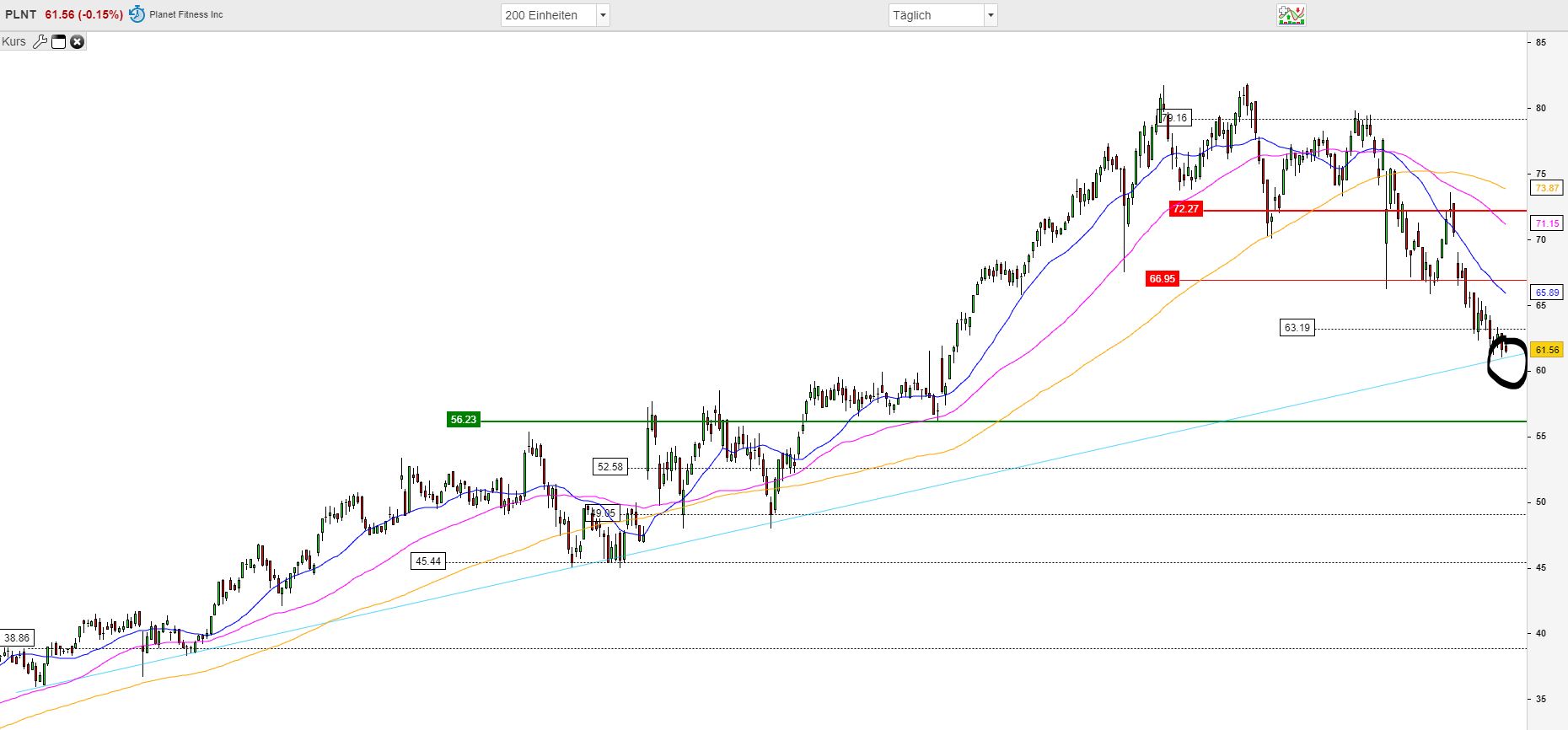Click the 79.16 price level label
This screenshot has height=730, width=1568.
tap(1175, 118)
